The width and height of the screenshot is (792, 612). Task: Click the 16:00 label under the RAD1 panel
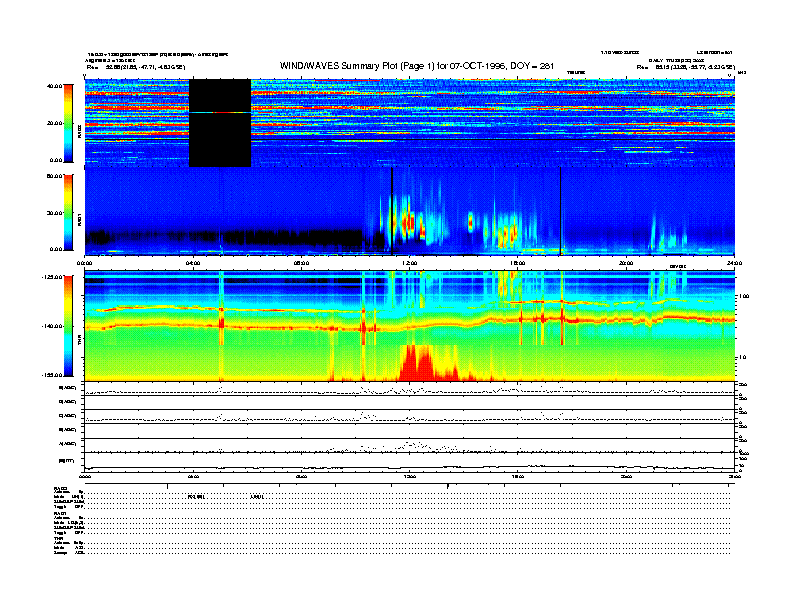tap(517, 263)
